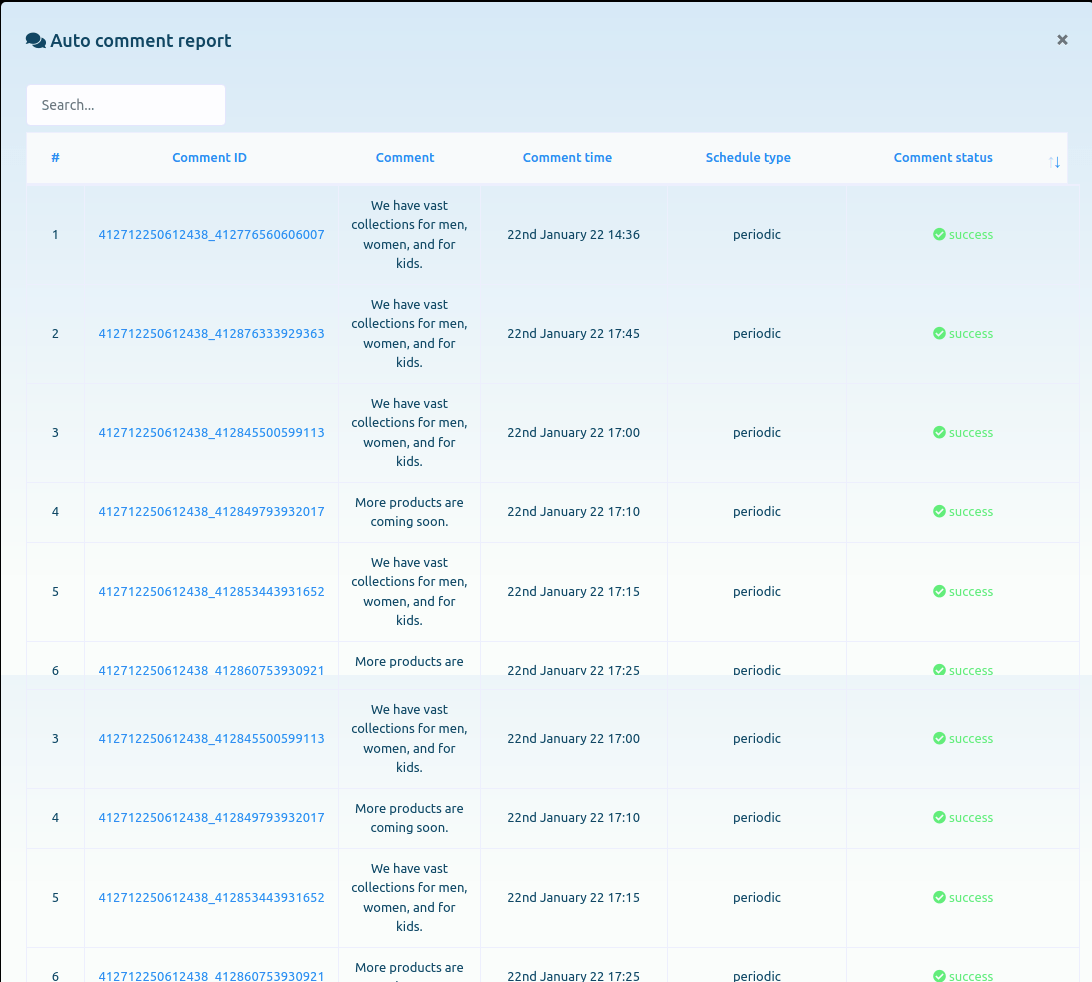Focus the Search input field
This screenshot has width=1092, height=982.
[126, 105]
